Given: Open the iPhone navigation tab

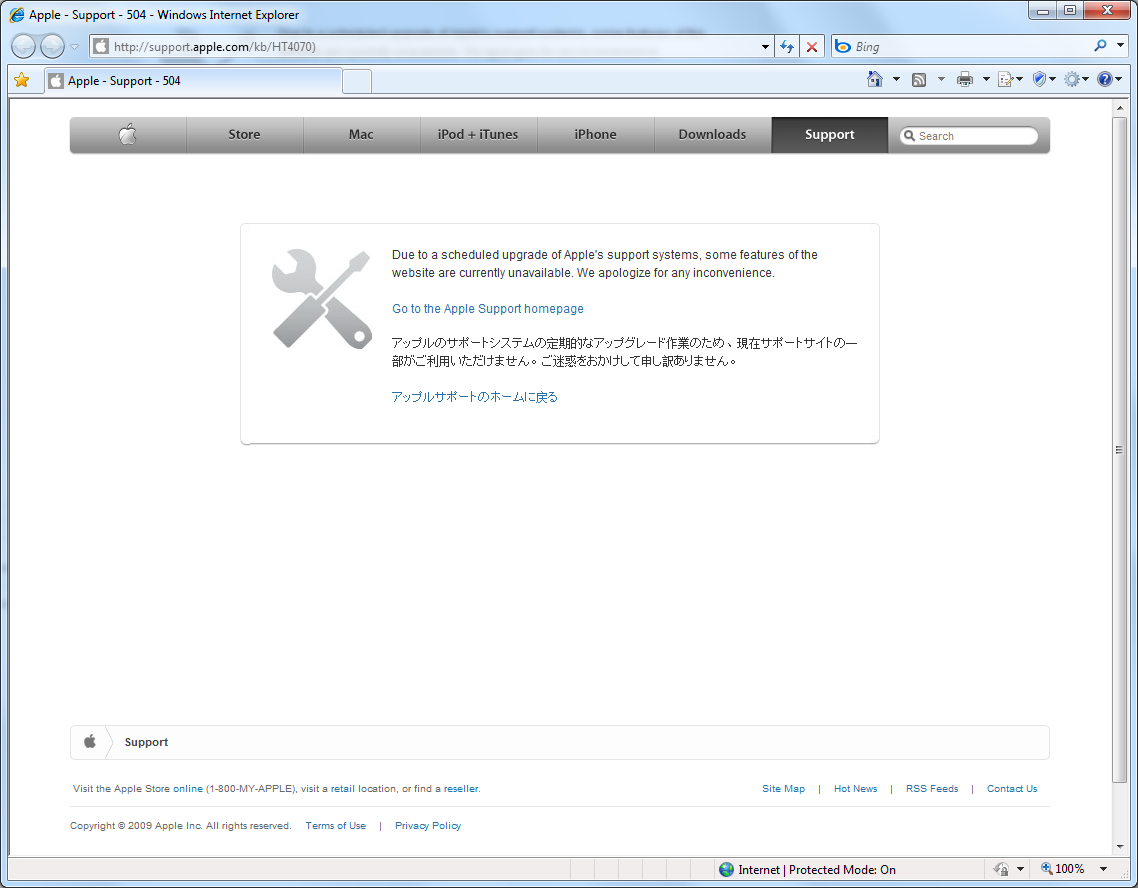Looking at the screenshot, I should point(595,134).
